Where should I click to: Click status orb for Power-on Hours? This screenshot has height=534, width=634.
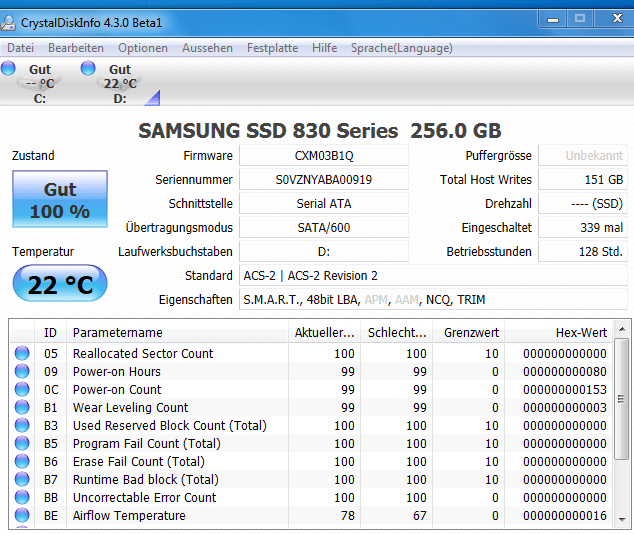tap(22, 371)
